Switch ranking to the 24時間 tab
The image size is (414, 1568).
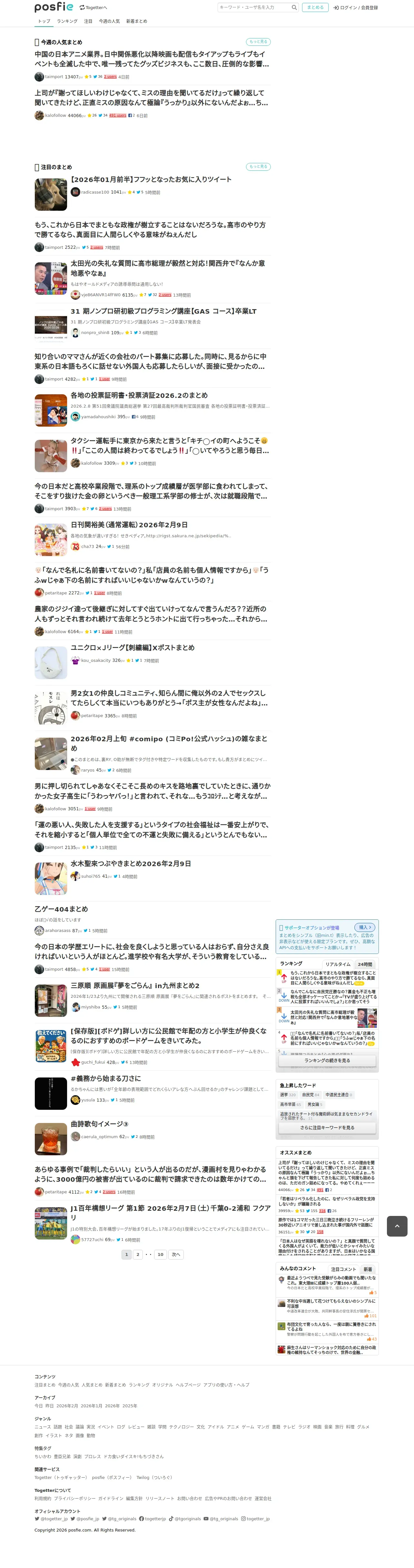click(x=365, y=964)
